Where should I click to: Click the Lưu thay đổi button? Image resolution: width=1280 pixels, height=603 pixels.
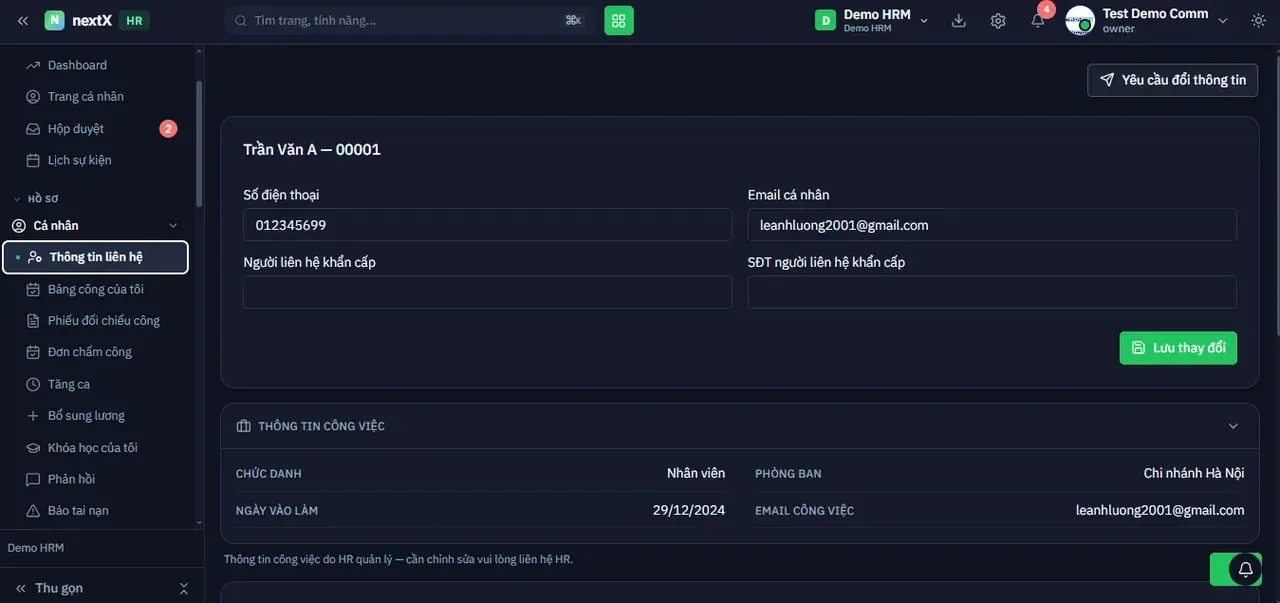coord(1178,348)
